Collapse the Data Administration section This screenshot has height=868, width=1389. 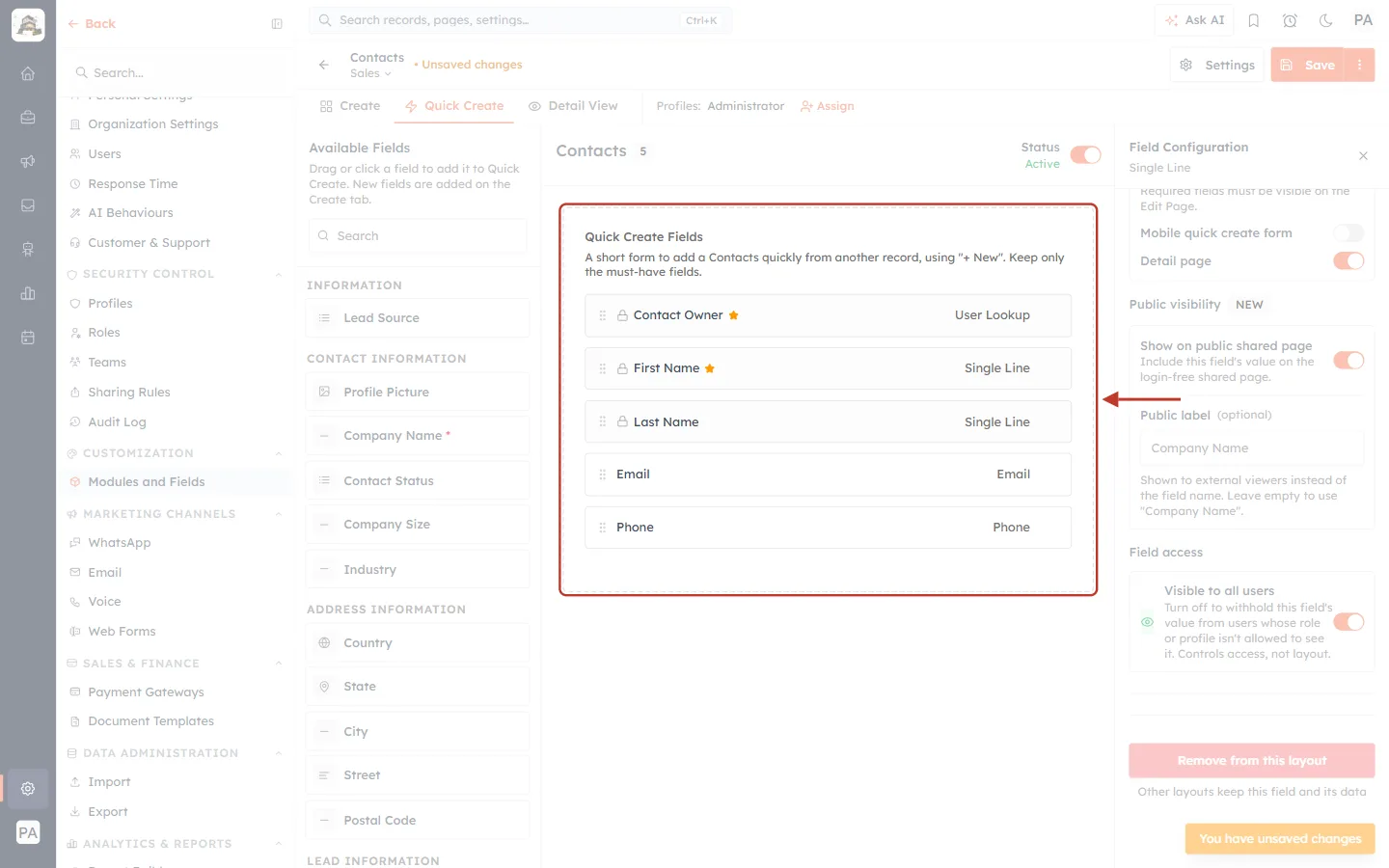point(279,753)
